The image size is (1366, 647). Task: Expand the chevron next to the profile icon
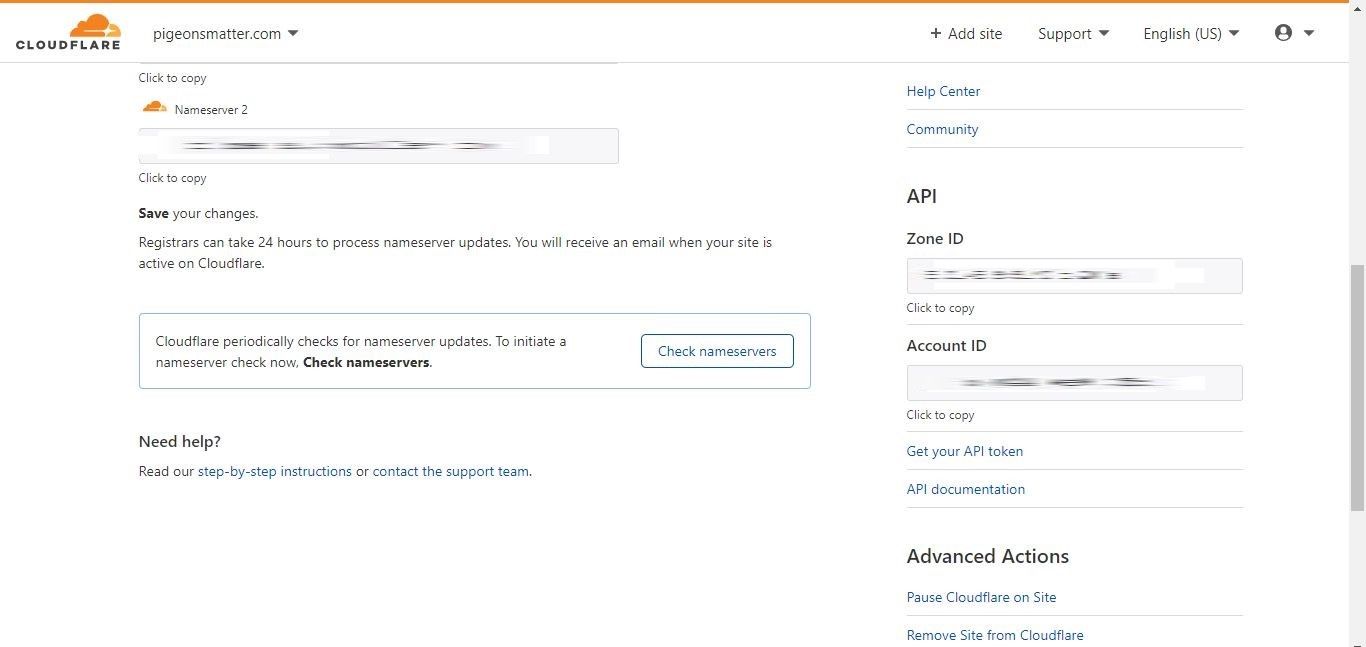tap(1308, 32)
